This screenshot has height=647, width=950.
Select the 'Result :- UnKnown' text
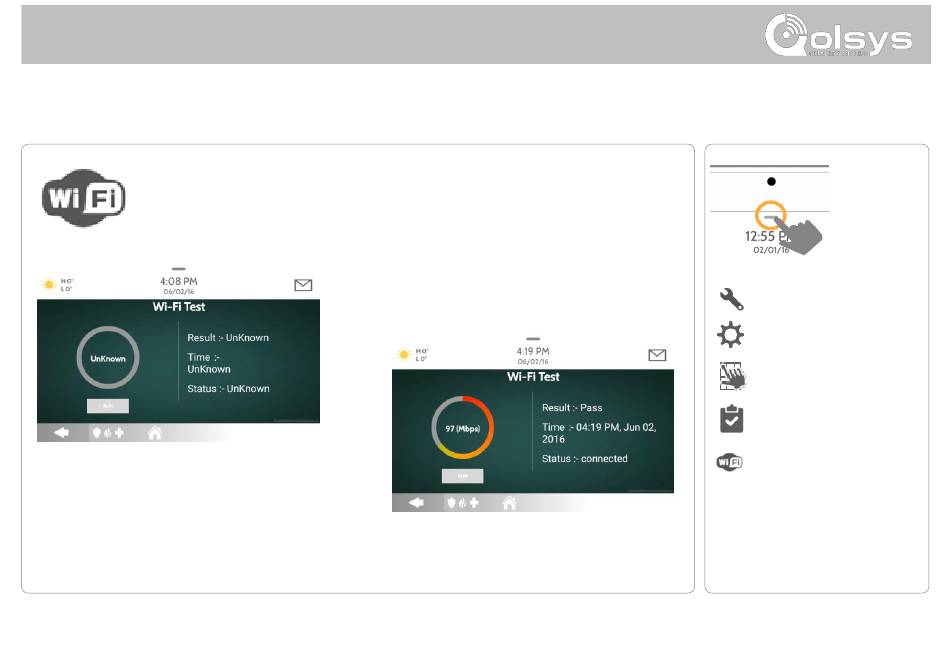click(x=228, y=337)
